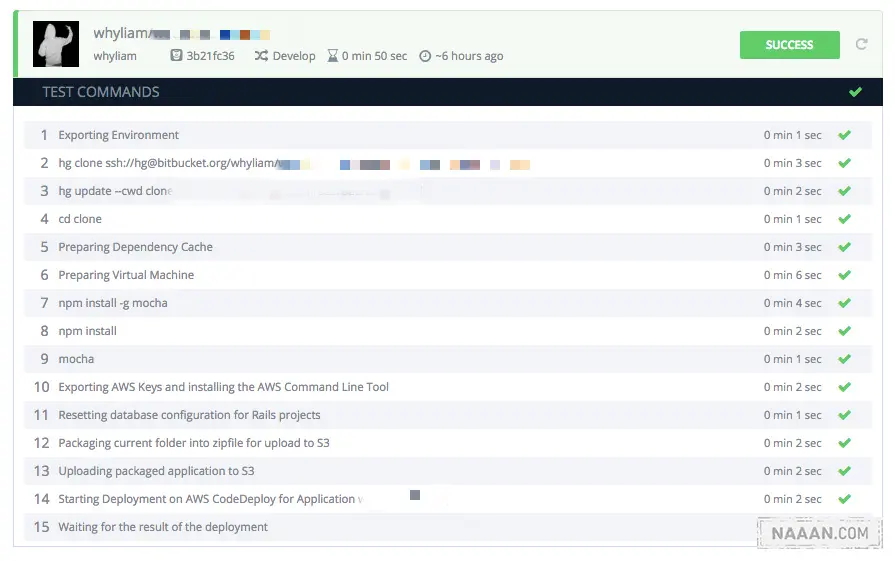The width and height of the screenshot is (895, 561).
Task: Open the Uploading packaged application to S3 step
Action: (x=156, y=471)
